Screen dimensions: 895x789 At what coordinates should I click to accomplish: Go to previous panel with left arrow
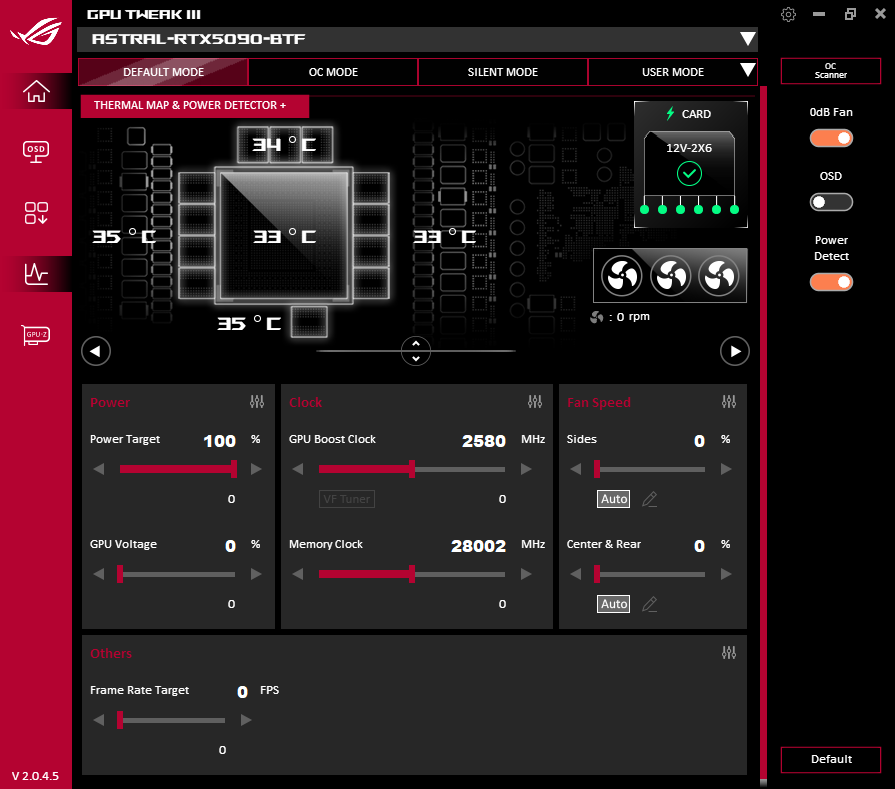pyautogui.click(x=96, y=351)
